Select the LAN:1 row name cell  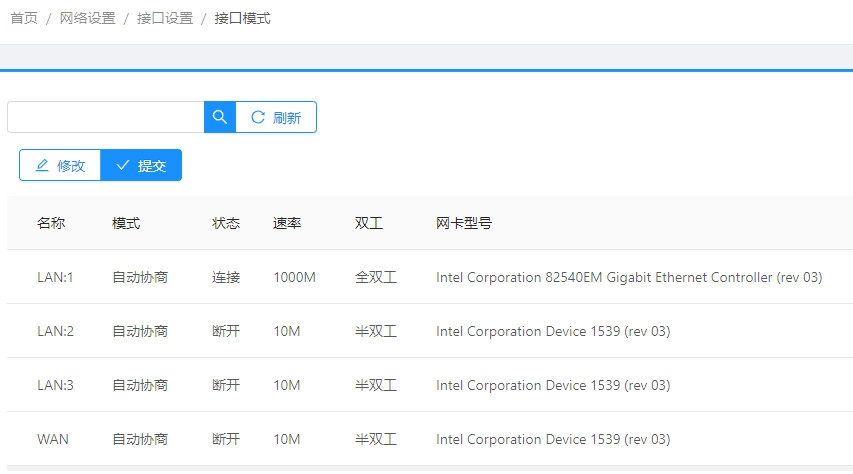click(55, 277)
